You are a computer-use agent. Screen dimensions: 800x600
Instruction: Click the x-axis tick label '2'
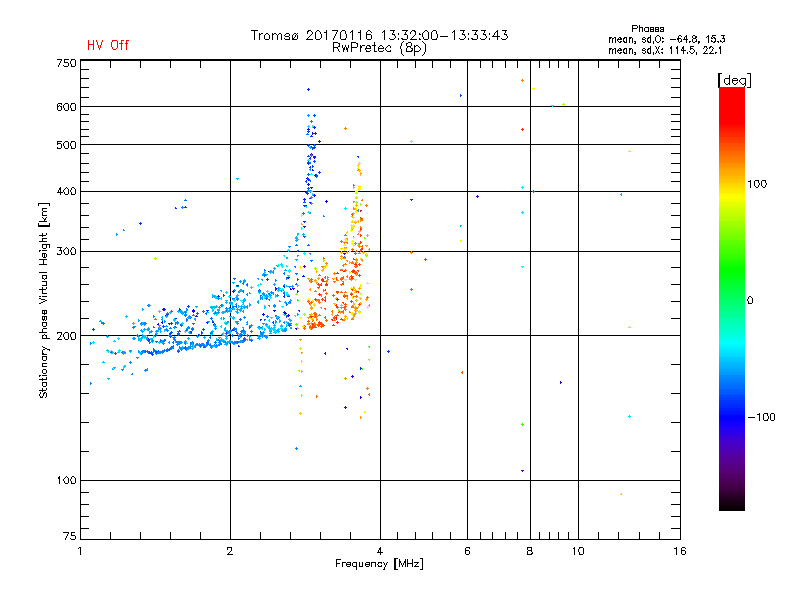click(x=230, y=551)
